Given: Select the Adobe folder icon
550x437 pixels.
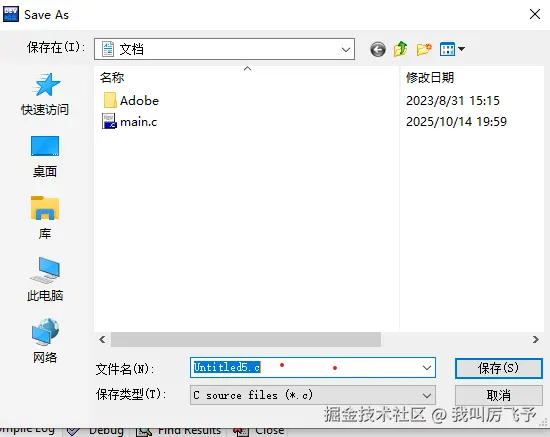Looking at the screenshot, I should click(x=110, y=100).
